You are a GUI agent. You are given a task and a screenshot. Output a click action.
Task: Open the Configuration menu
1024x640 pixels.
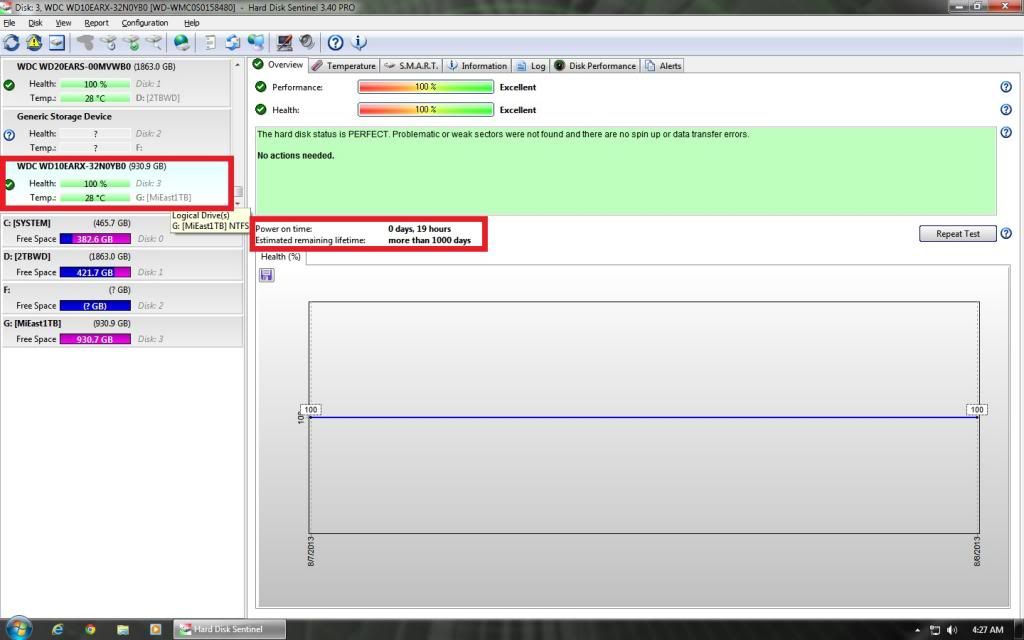tap(145, 22)
